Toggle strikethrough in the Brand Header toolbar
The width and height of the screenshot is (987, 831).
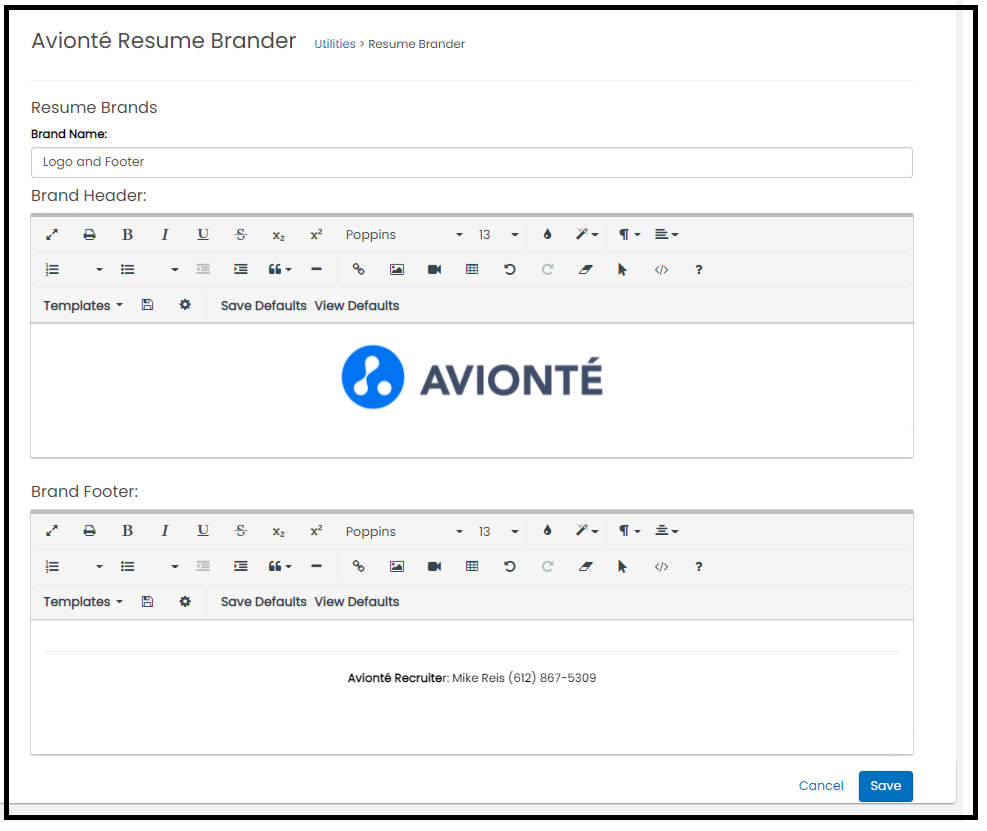click(x=240, y=235)
